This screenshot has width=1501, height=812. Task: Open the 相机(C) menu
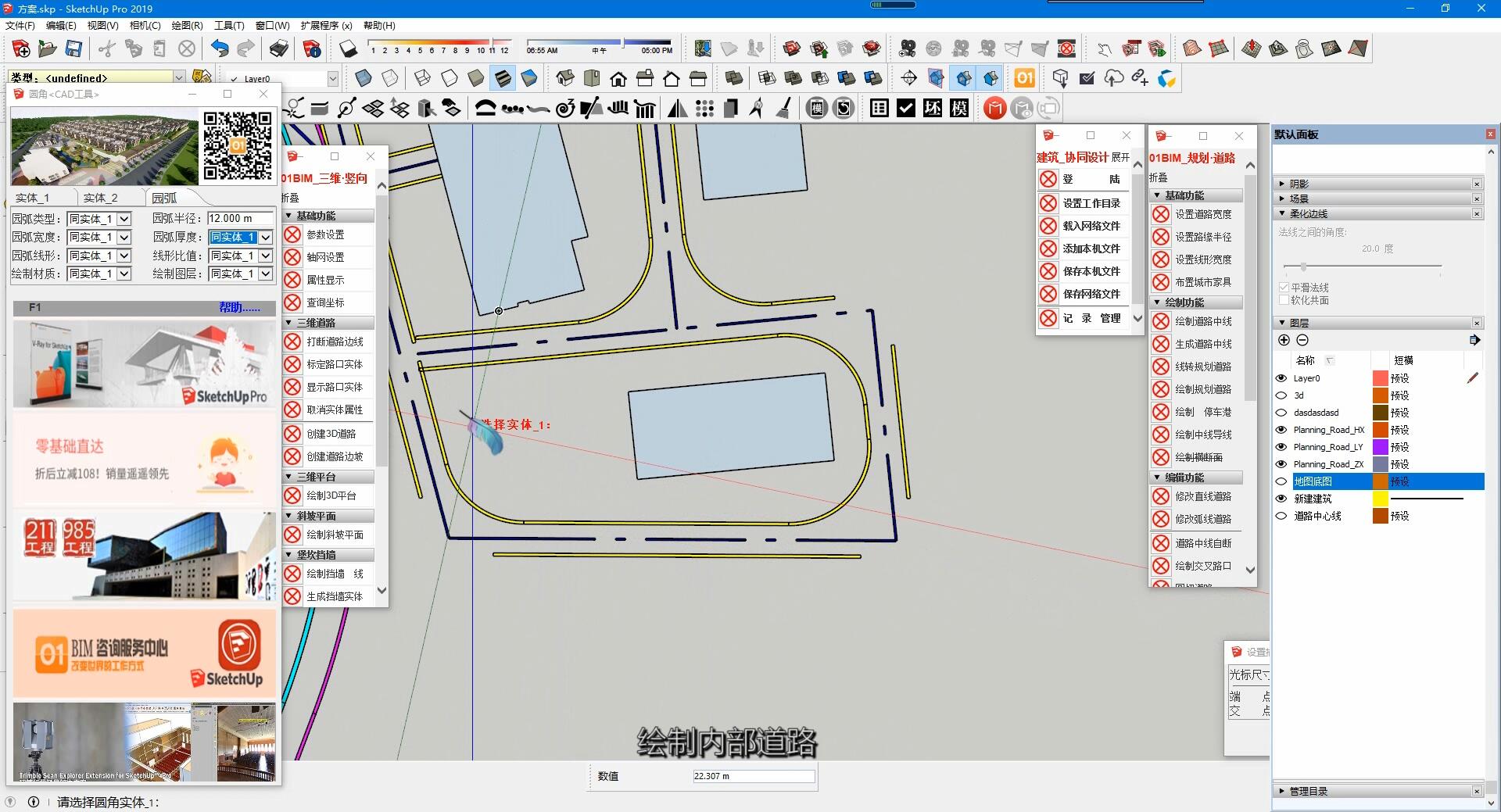145,26
